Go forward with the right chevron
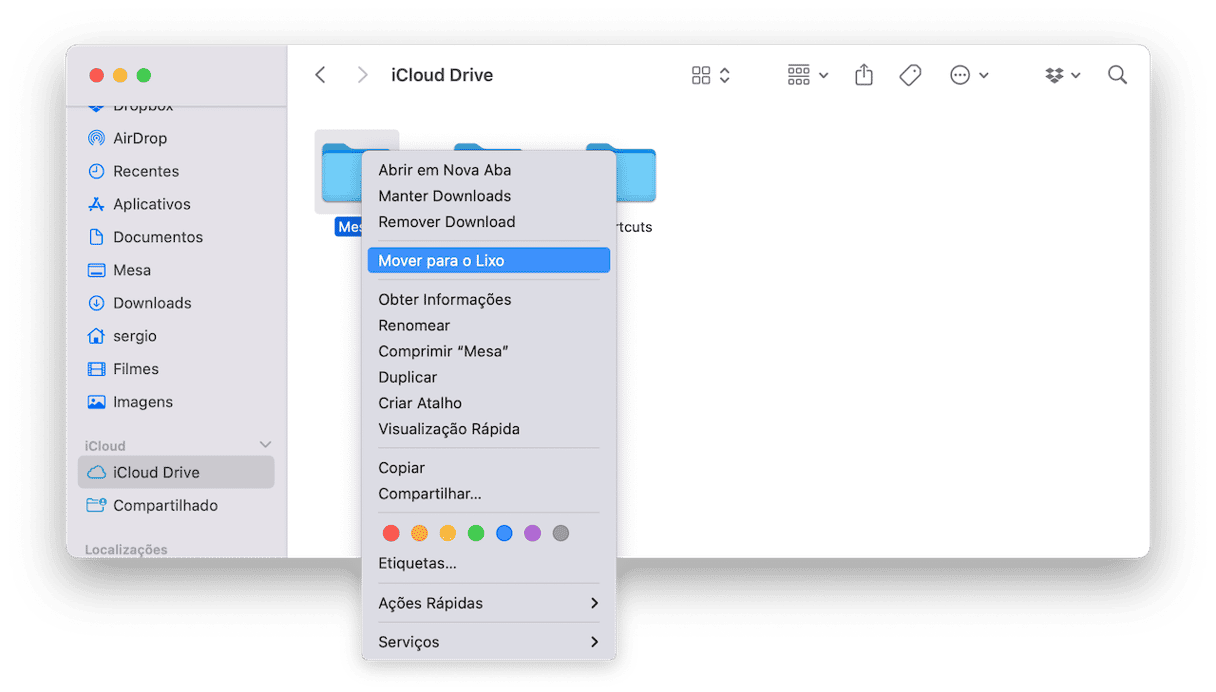 362,75
